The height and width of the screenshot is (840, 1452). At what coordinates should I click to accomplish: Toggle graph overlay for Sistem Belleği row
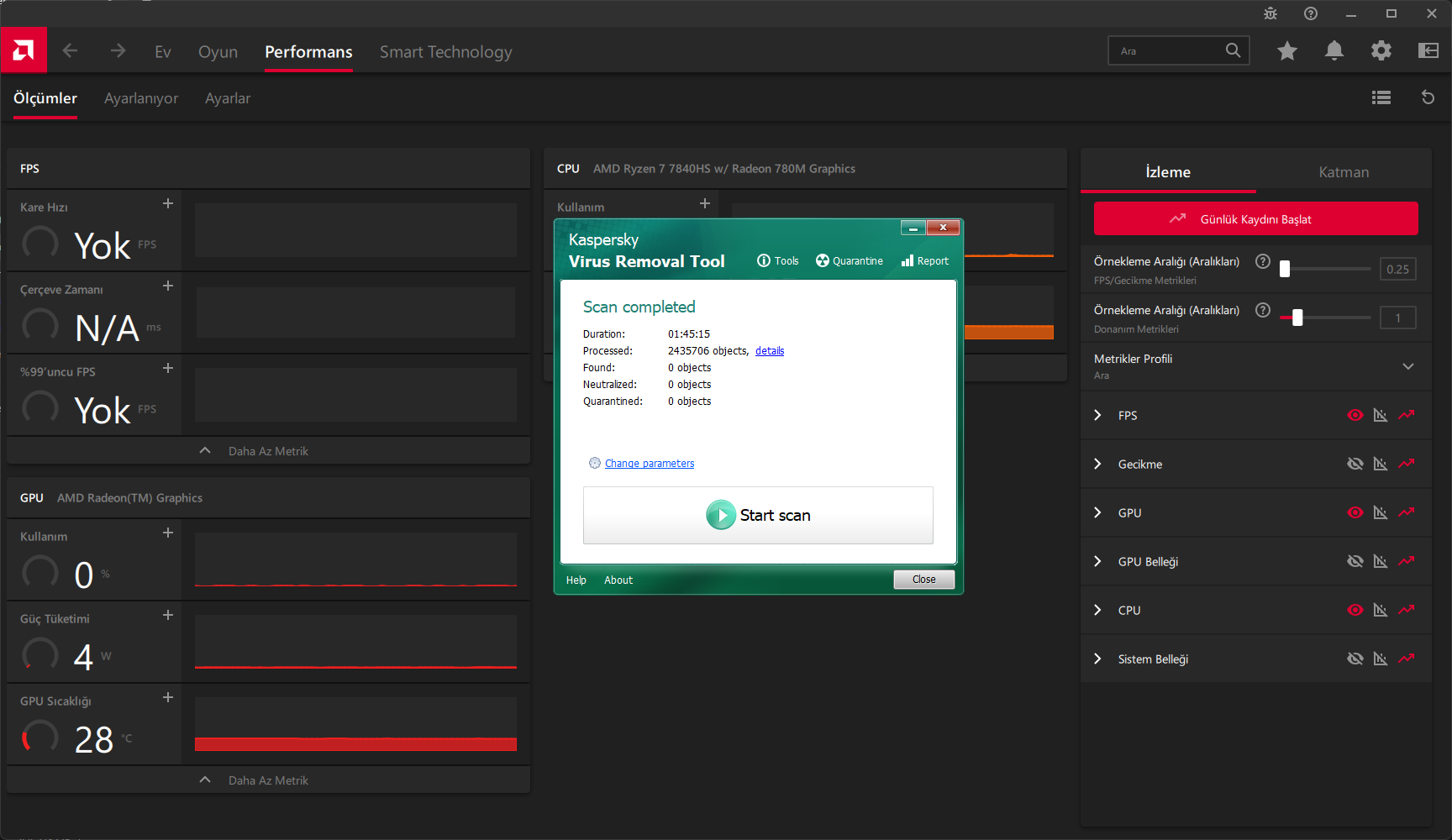[1381, 659]
